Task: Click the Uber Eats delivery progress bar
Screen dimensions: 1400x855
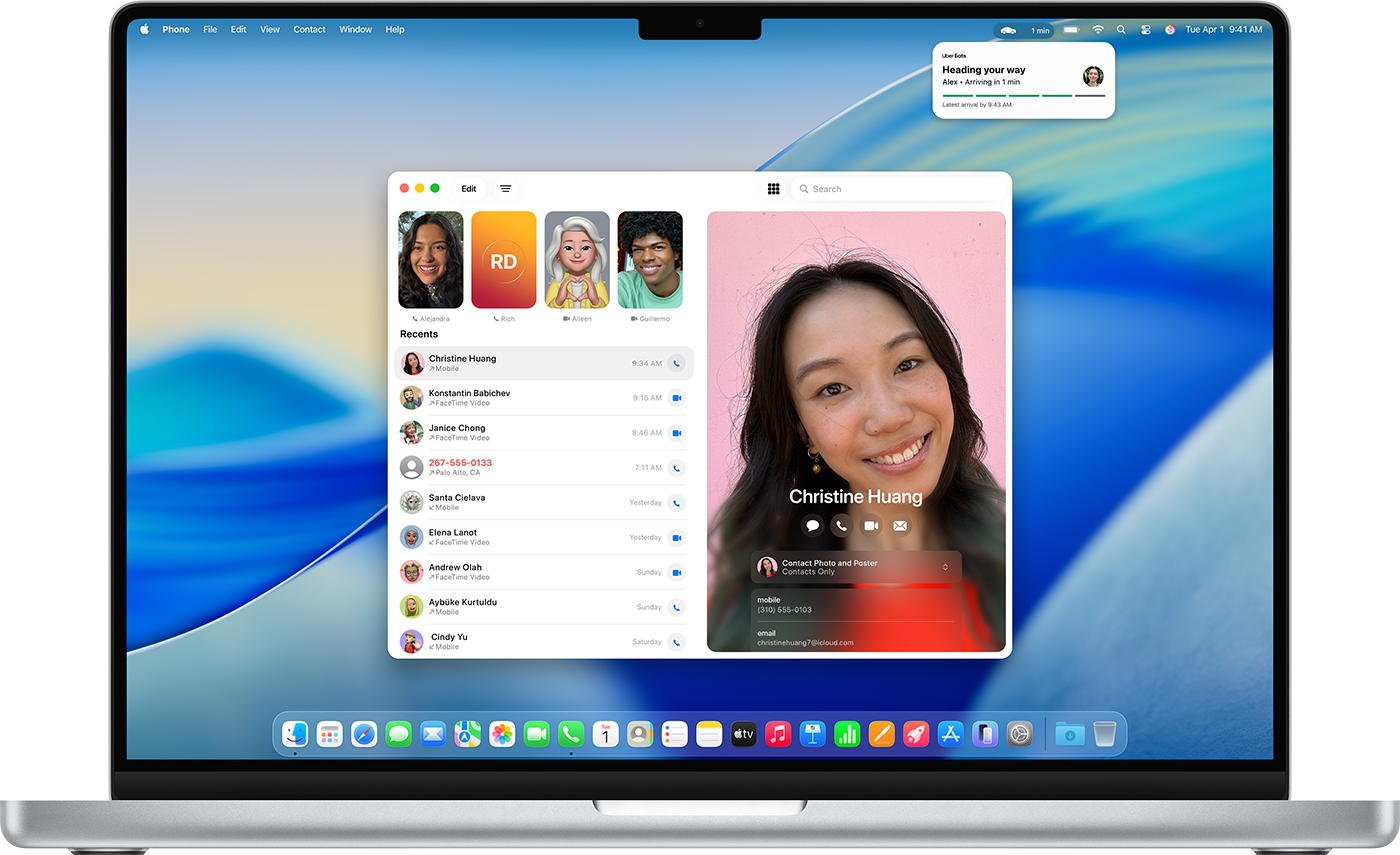Action: click(x=1023, y=96)
